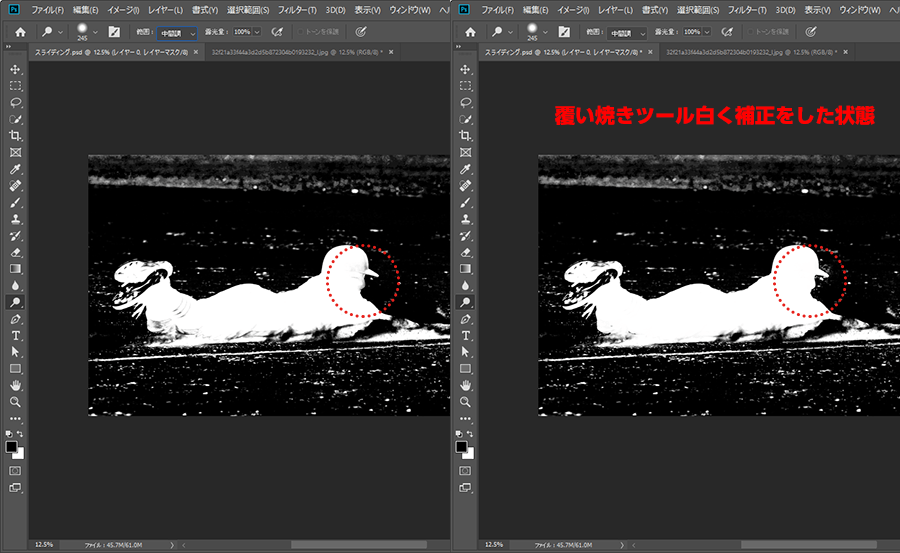This screenshot has width=900, height=553.
Task: Pick the Lasso tool in right window
Action: pyautogui.click(x=465, y=103)
